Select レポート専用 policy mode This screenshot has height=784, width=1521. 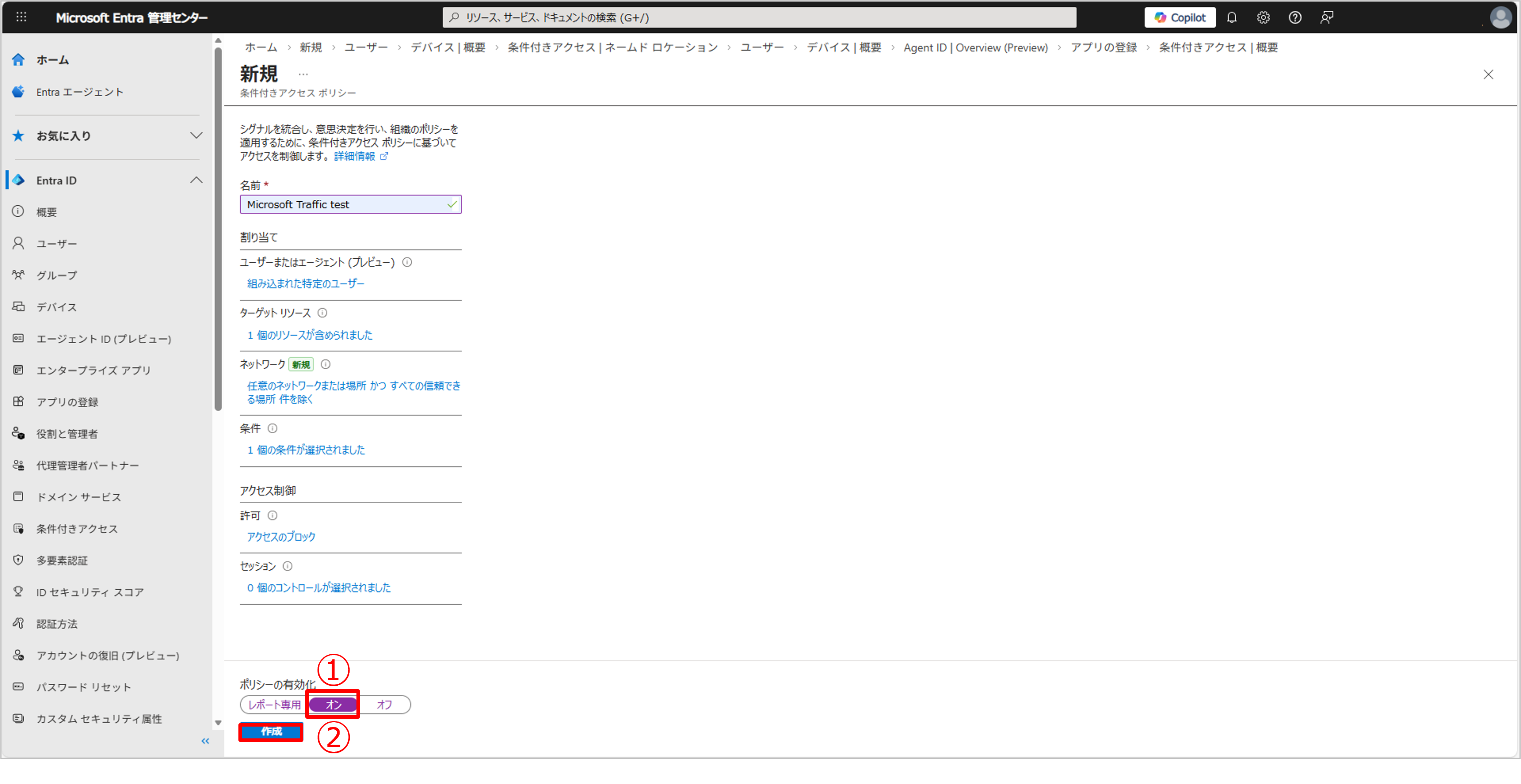(x=275, y=705)
